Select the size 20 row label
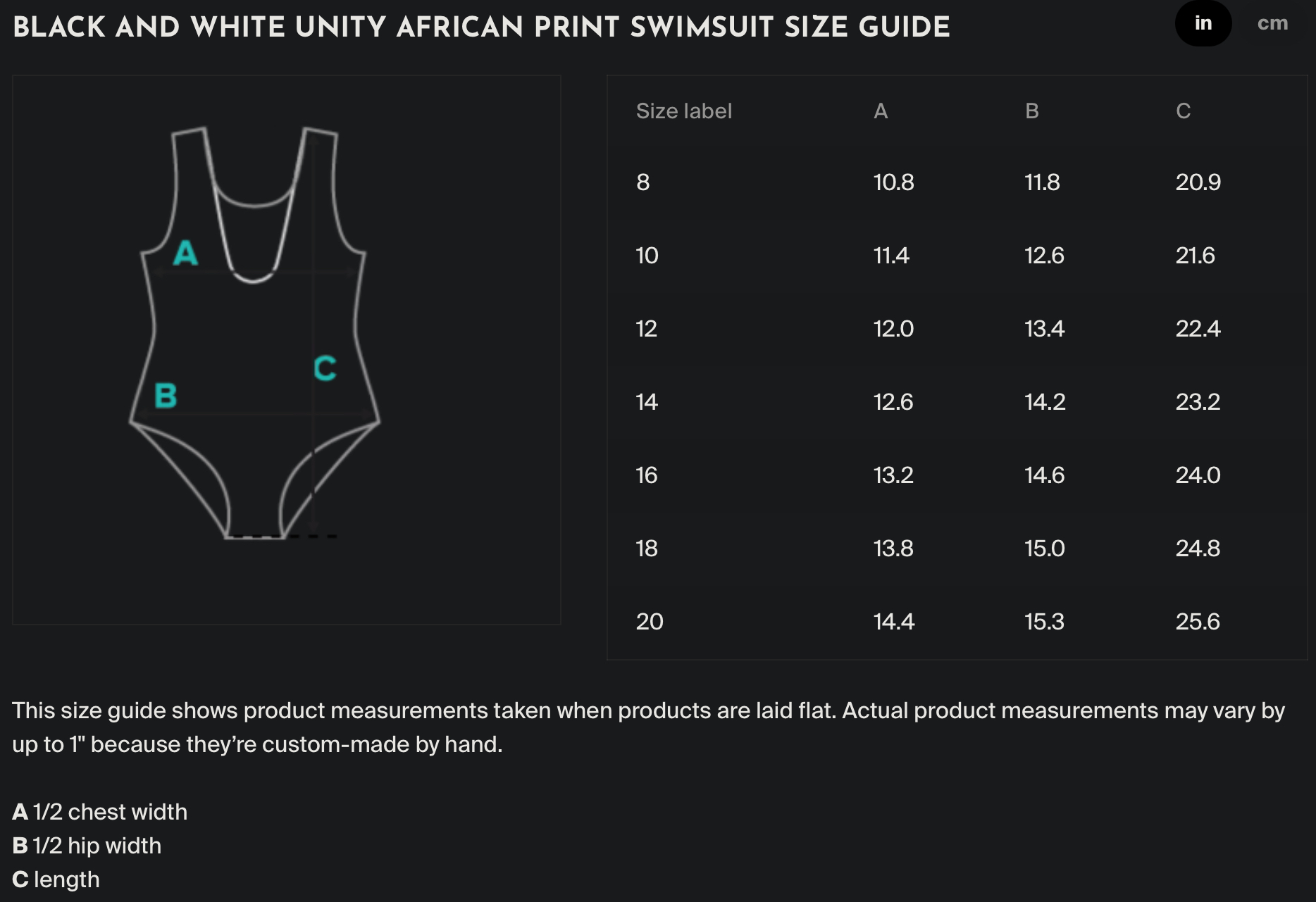 point(649,622)
